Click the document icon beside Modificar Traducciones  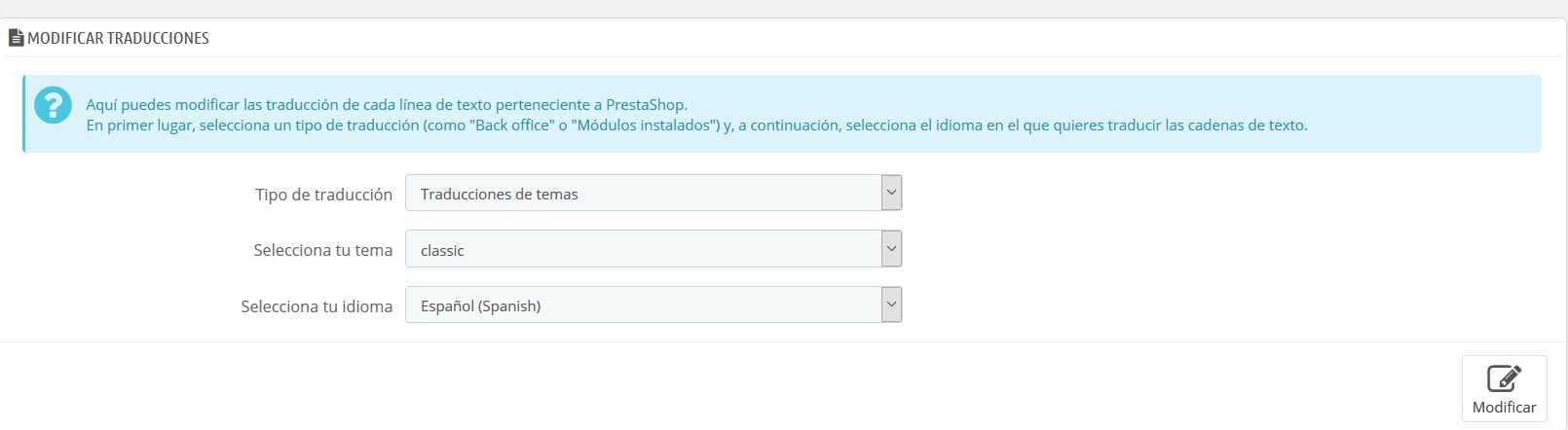[x=16, y=38]
